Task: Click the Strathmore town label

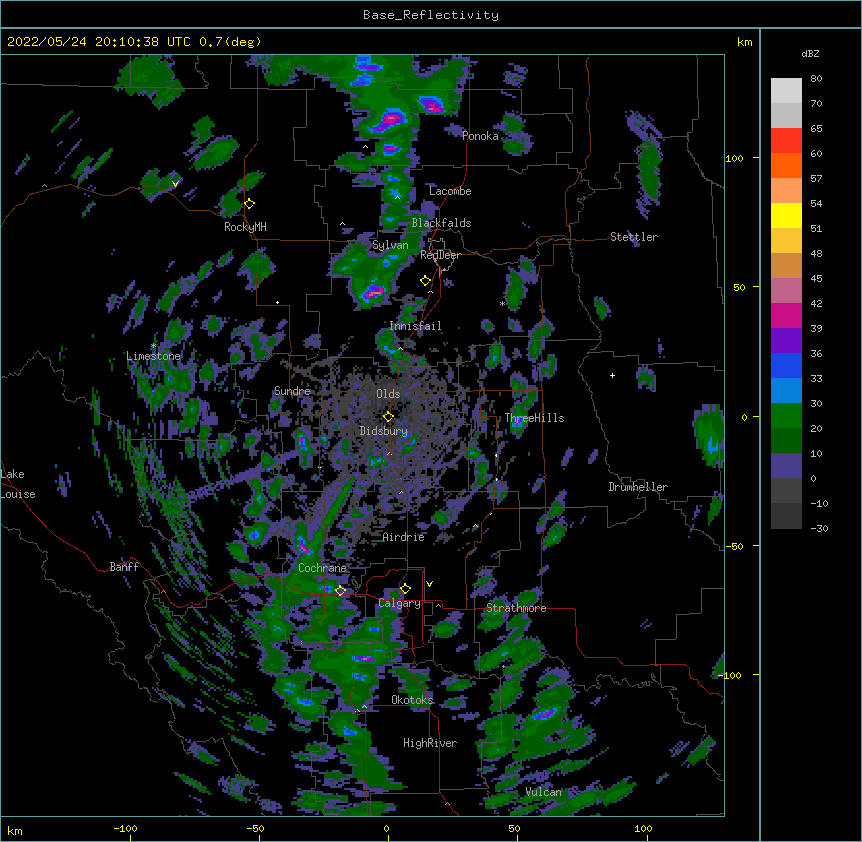Action: point(516,608)
